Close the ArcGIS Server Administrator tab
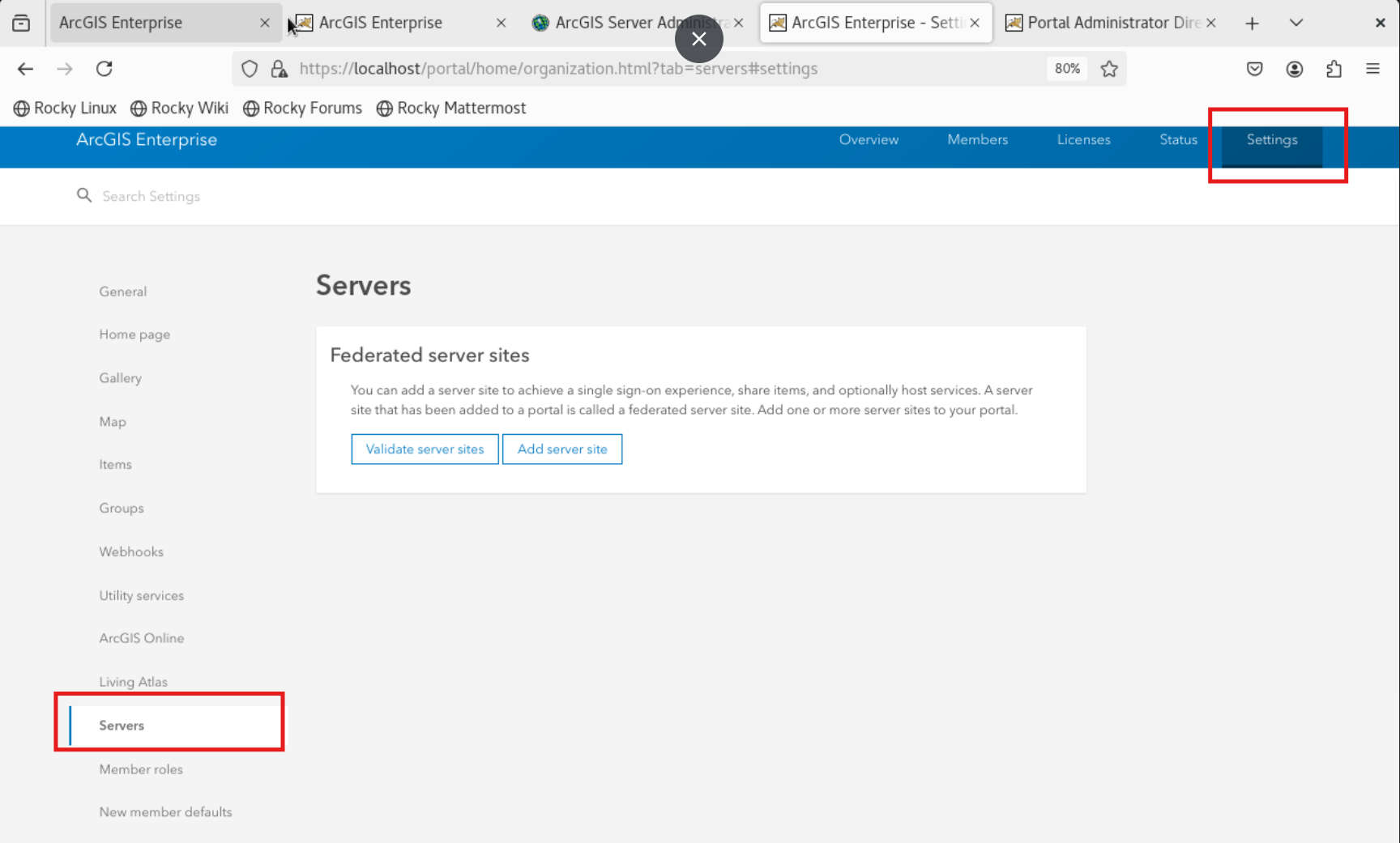Viewport: 1400px width, 843px height. pos(738,23)
